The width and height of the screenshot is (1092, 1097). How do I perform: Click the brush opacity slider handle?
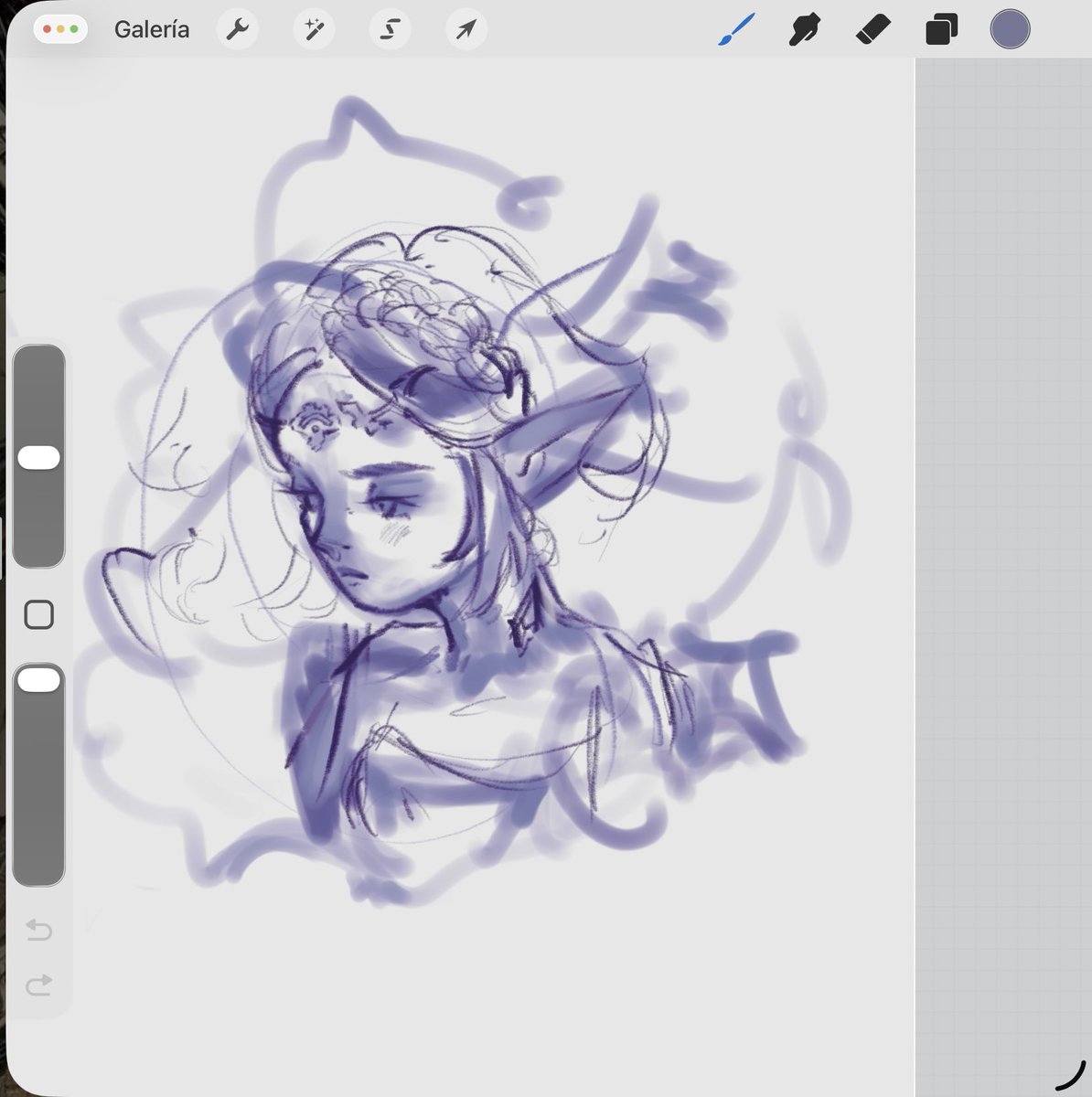click(39, 680)
